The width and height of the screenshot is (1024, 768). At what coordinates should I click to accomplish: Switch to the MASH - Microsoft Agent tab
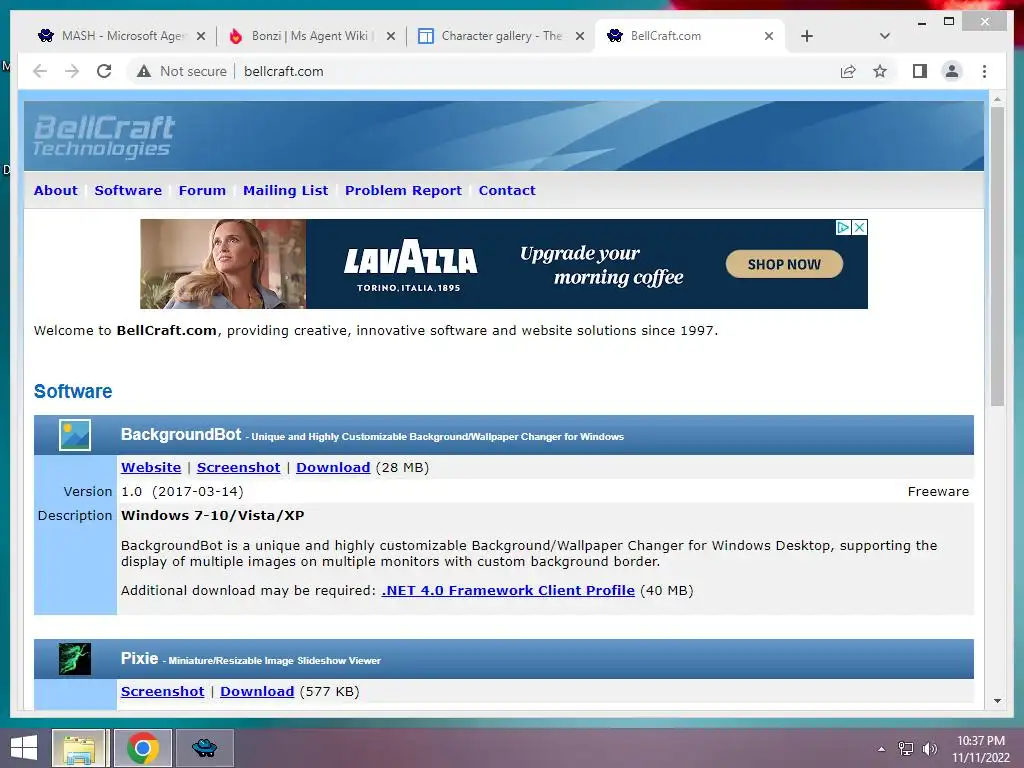122,36
